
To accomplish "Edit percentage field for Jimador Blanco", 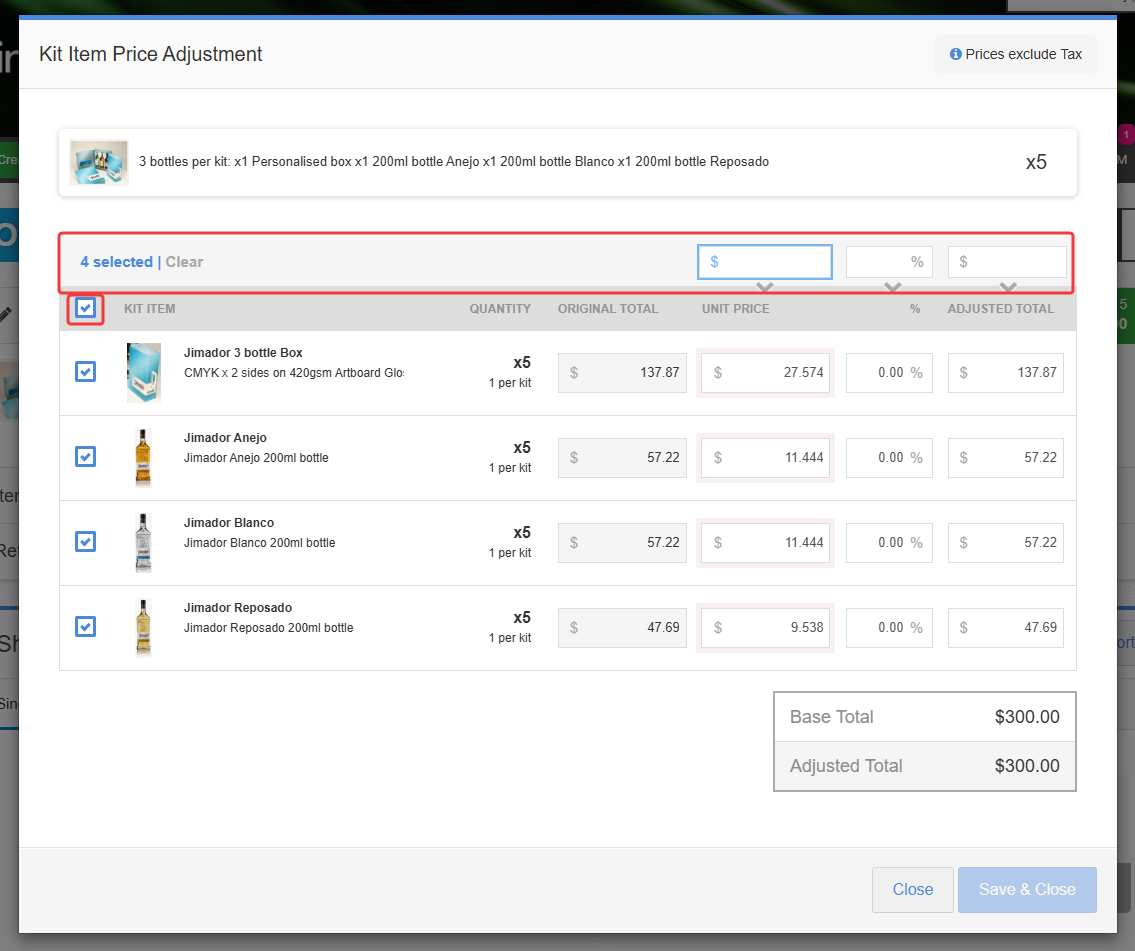I will [890, 543].
